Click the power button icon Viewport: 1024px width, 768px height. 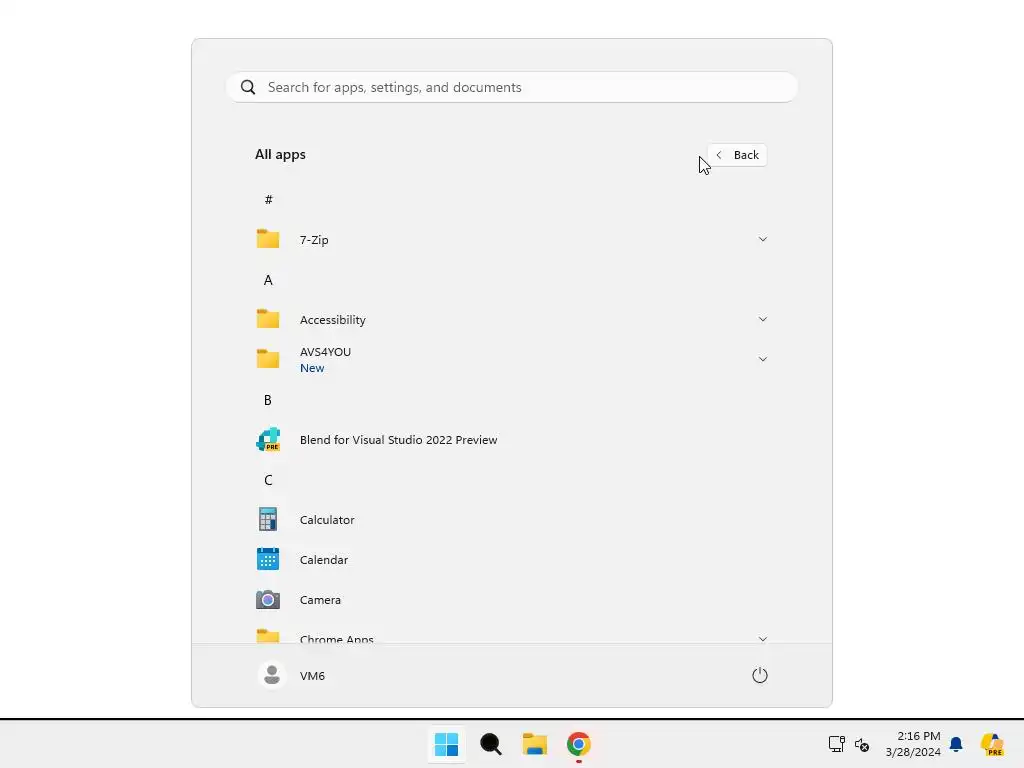760,675
